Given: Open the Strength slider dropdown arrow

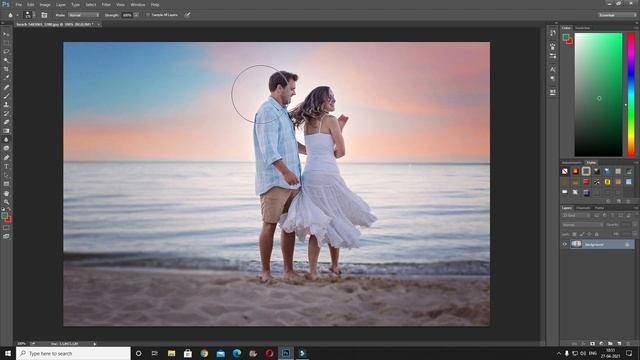Looking at the screenshot, I should tap(136, 15).
